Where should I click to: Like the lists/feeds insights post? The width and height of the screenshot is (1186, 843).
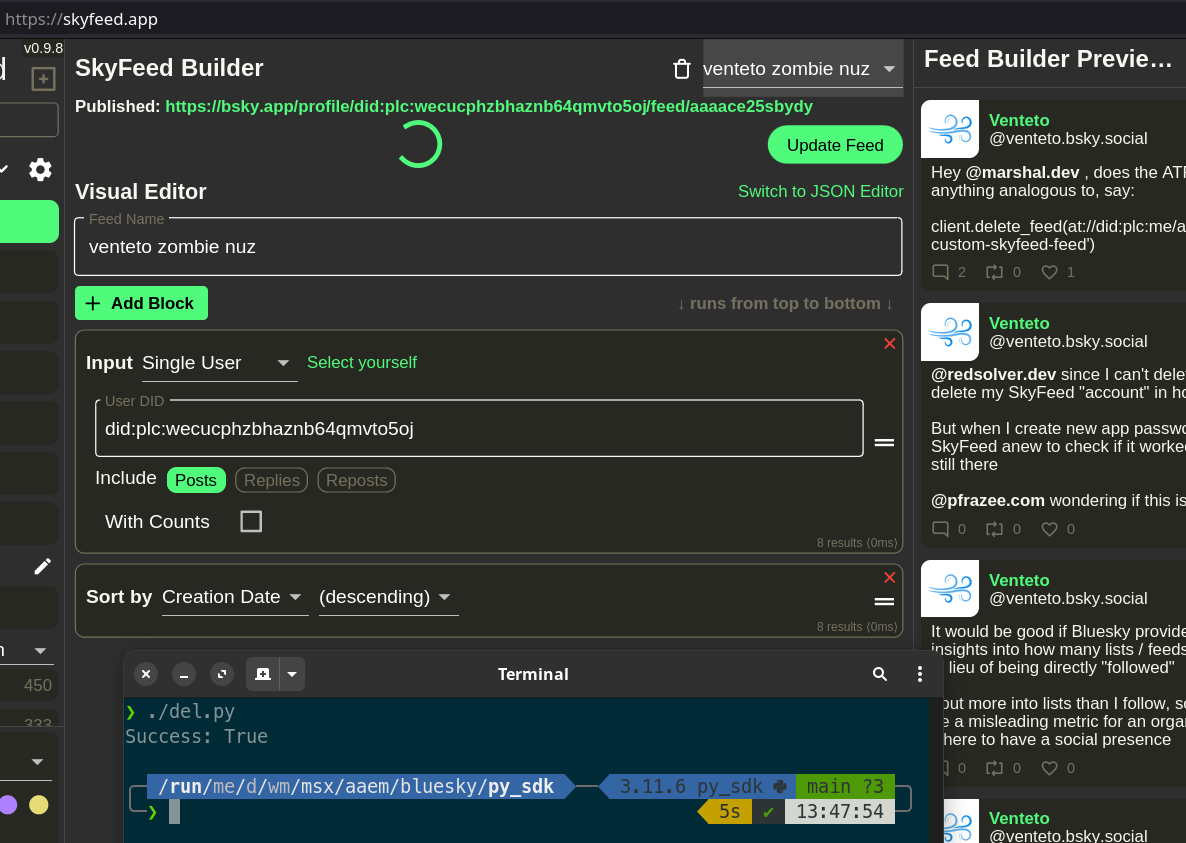click(x=1049, y=768)
